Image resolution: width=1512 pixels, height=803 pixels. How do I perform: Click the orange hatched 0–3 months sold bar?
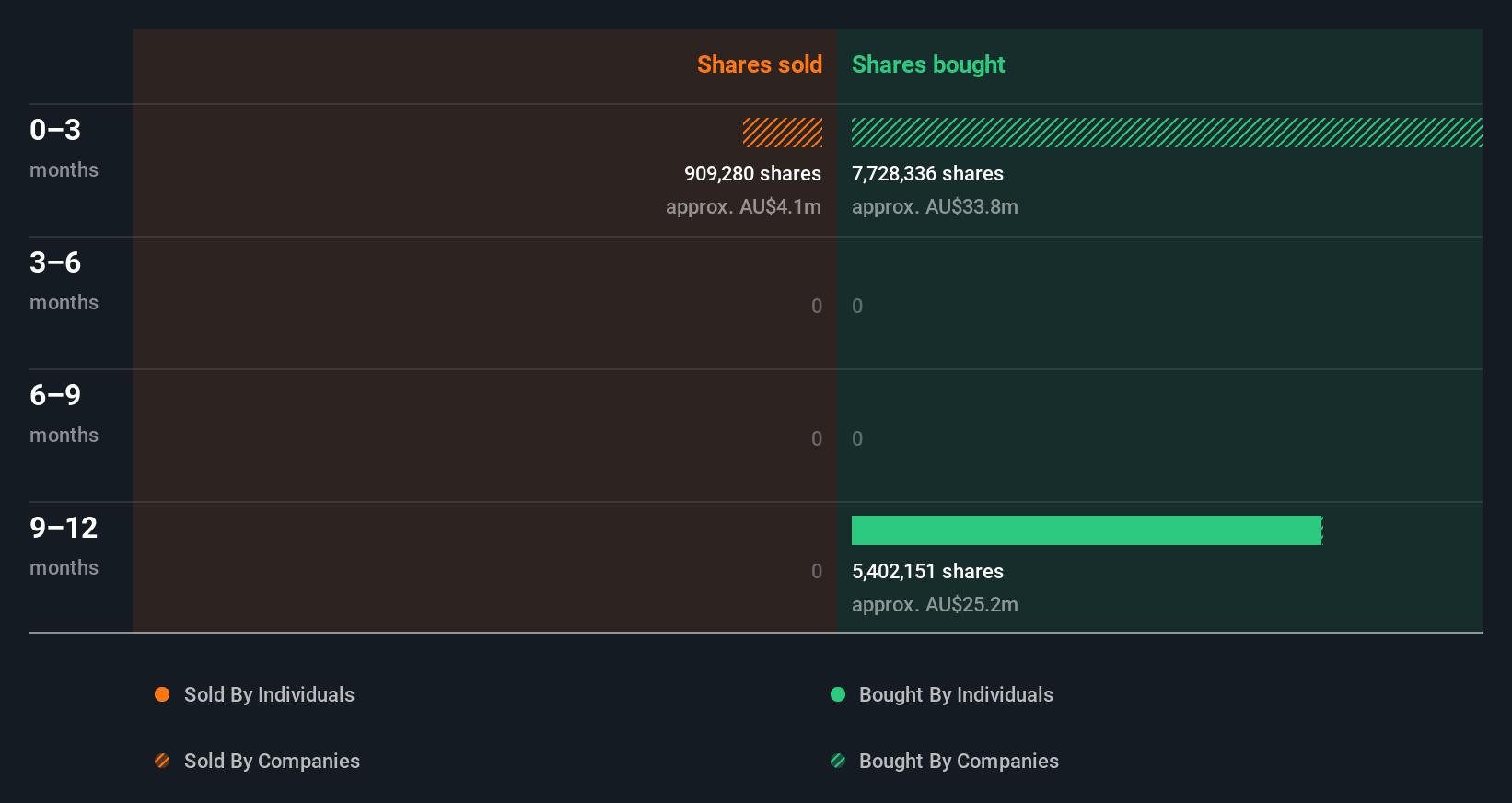pos(783,133)
